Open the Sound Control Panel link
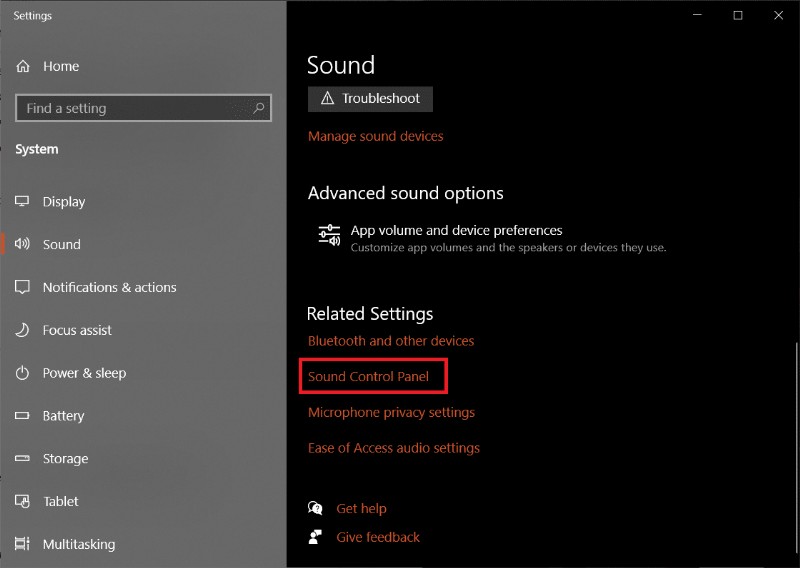Viewport: 800px width, 568px height. coord(368,377)
